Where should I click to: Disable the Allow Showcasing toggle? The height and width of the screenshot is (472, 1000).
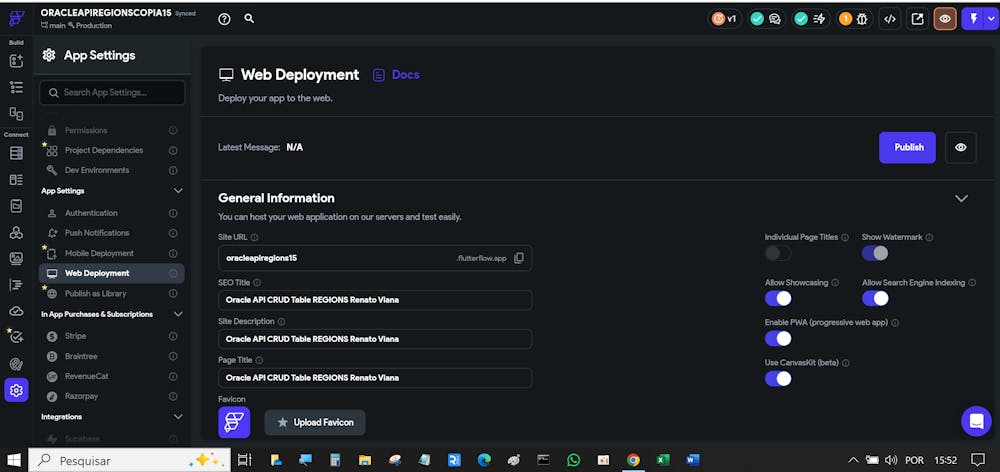click(778, 298)
